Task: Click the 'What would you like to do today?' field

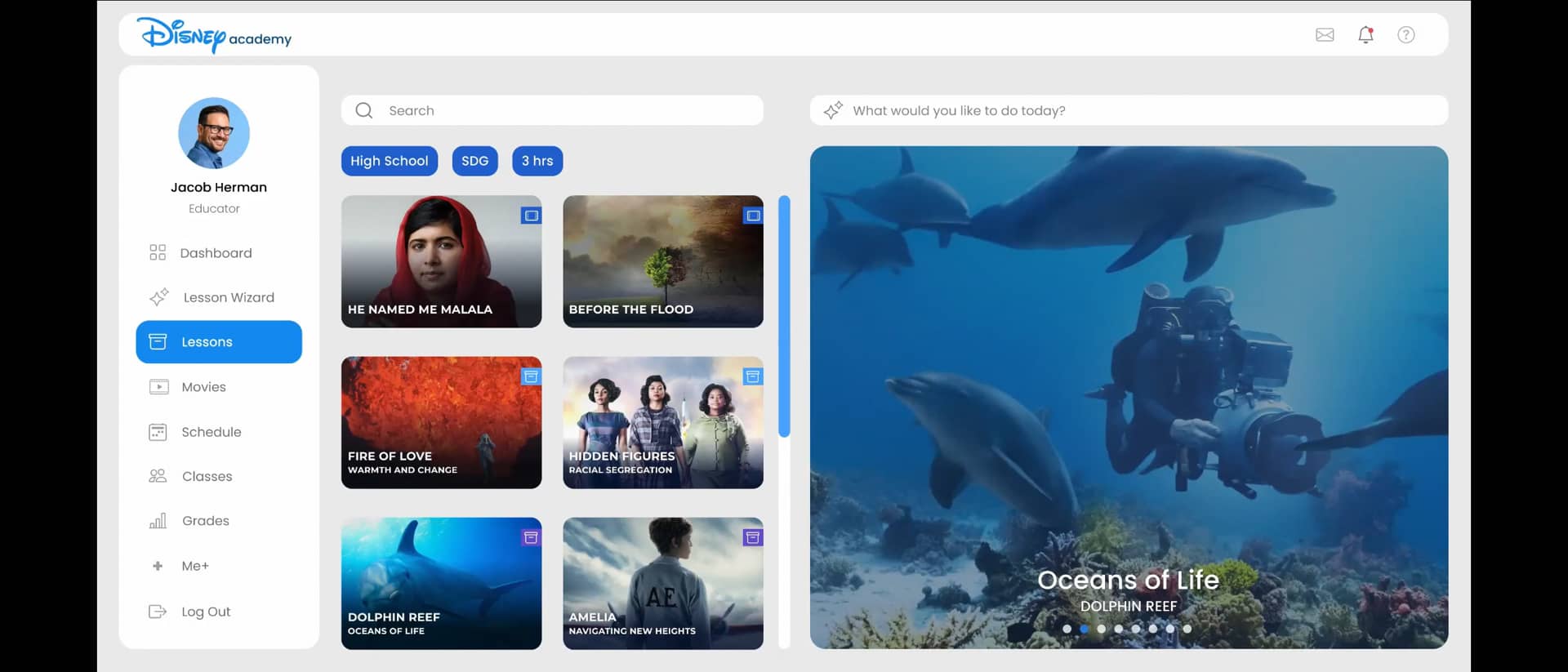Action: (1127, 111)
